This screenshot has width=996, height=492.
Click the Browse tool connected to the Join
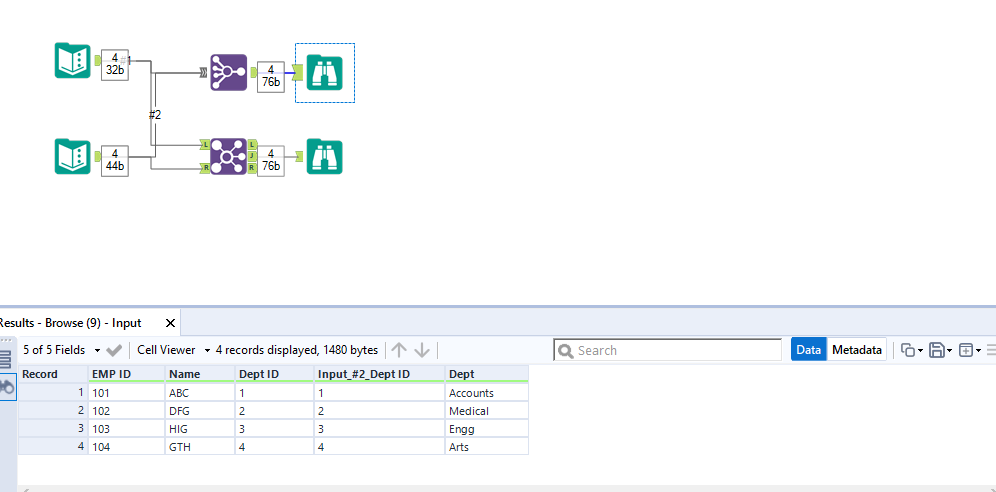pos(325,156)
